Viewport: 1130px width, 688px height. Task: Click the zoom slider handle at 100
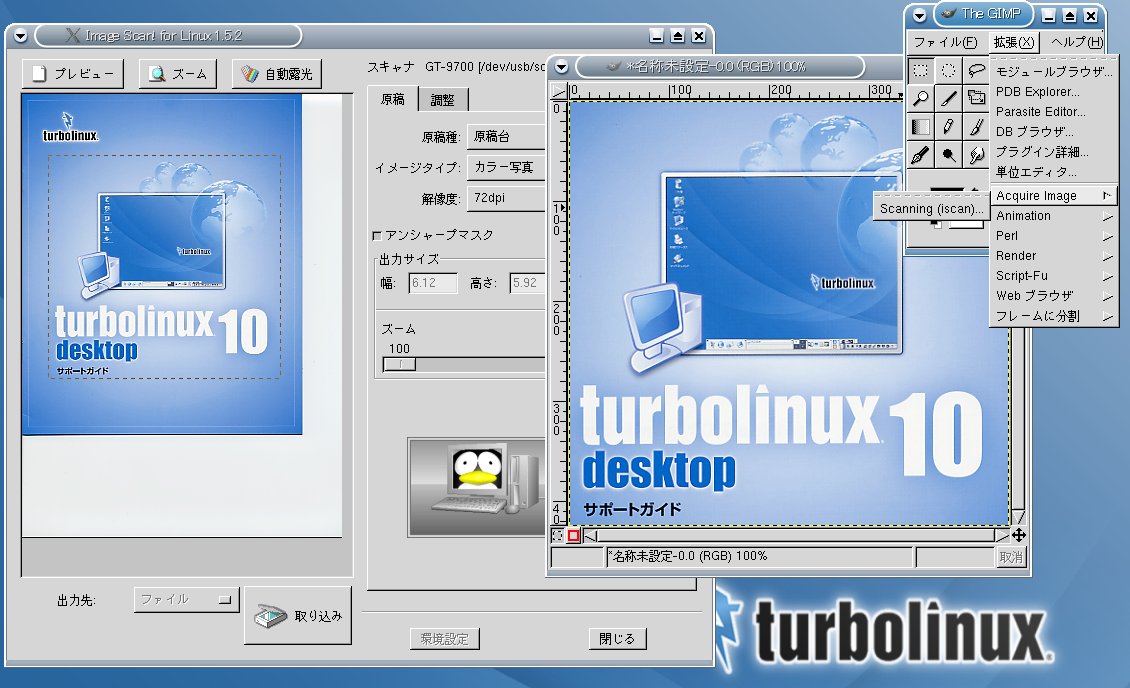pyautogui.click(x=400, y=365)
